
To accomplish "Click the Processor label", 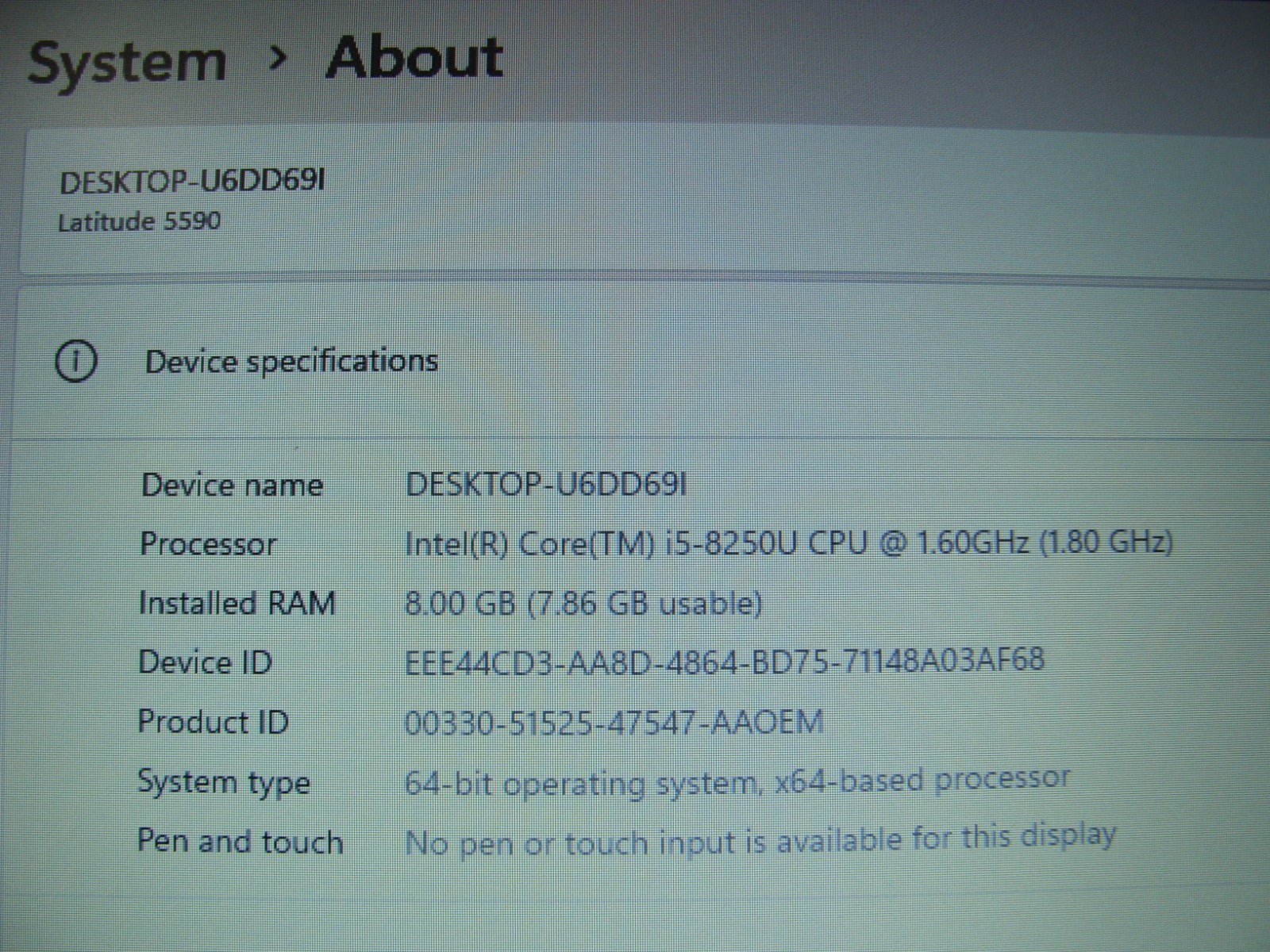I will point(208,544).
